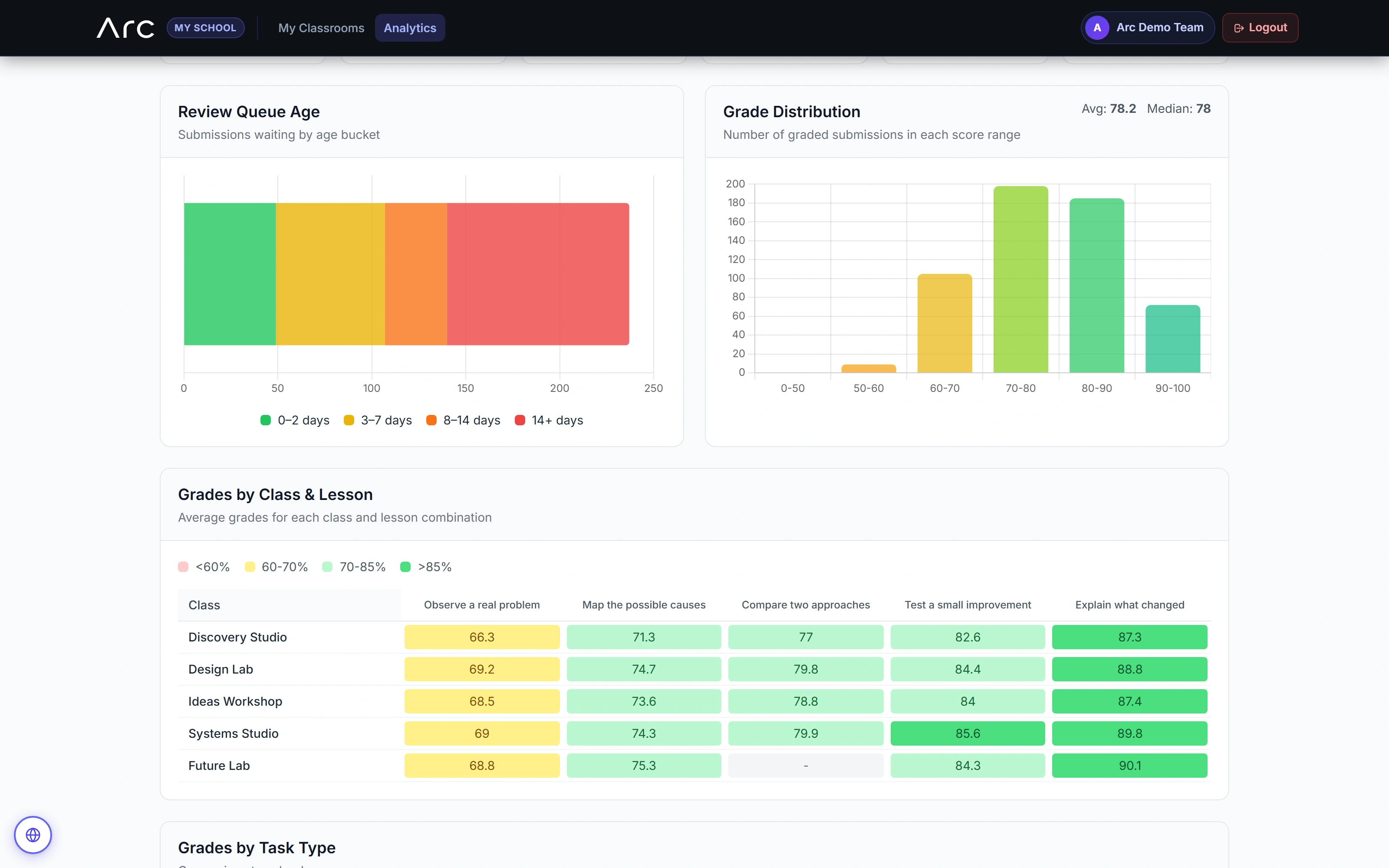Click the Explain what changed header
Image resolution: width=1389 pixels, height=868 pixels.
point(1129,605)
